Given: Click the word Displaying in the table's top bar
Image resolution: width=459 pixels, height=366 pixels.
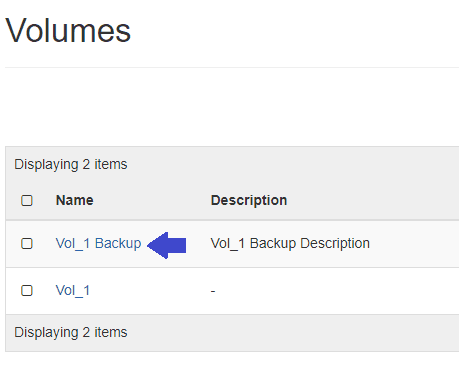Looking at the screenshot, I should [46, 165].
